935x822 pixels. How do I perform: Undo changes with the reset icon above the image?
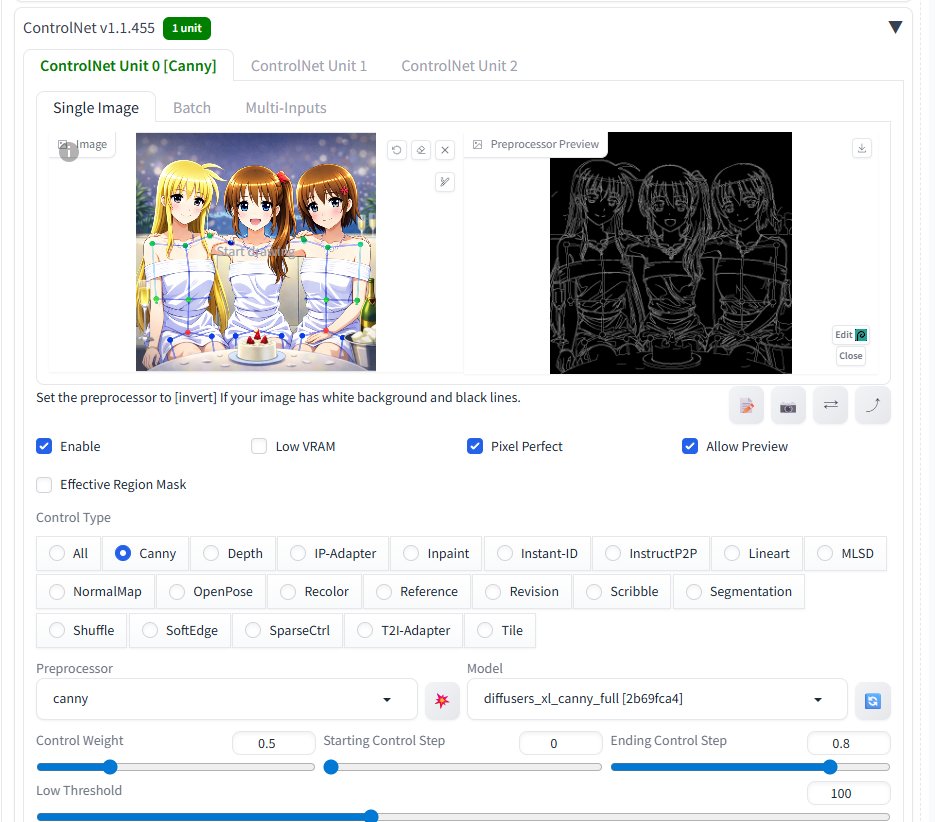(x=396, y=149)
